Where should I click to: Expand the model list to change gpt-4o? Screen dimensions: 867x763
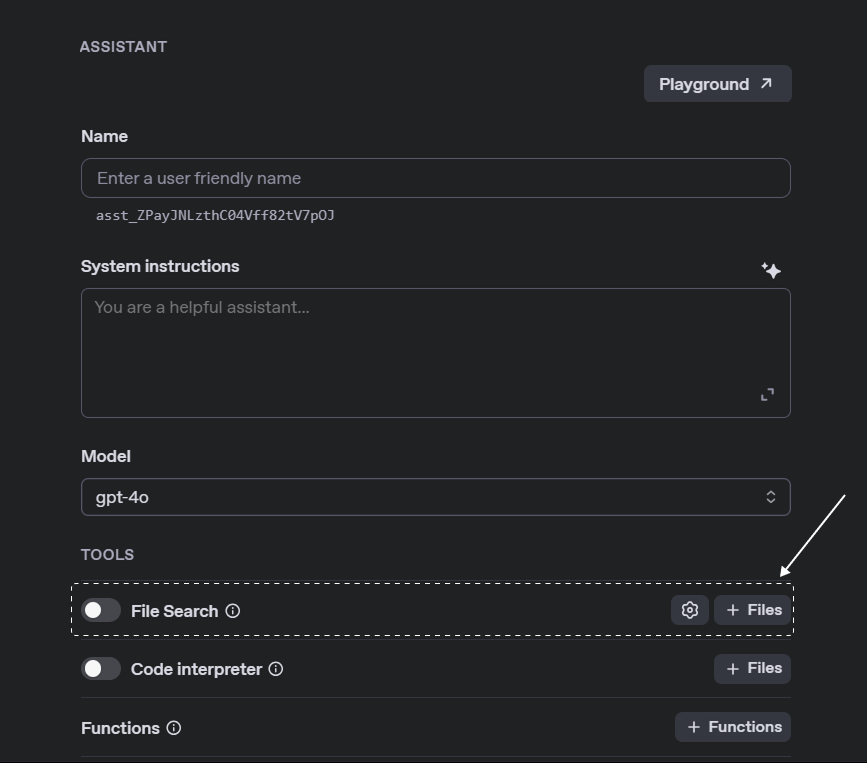point(435,496)
